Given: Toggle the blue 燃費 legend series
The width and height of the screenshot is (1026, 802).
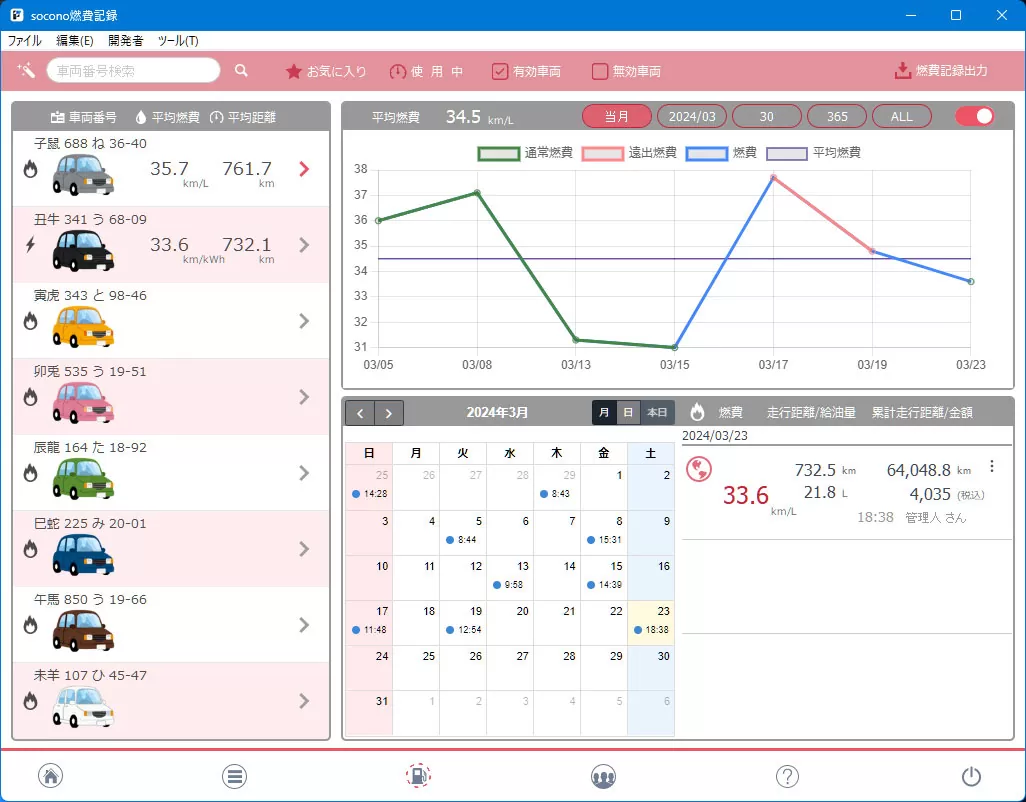Looking at the screenshot, I should point(721,153).
